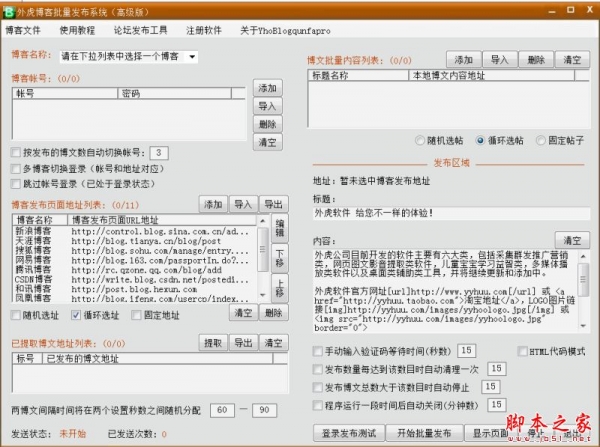Image resolution: width=600 pixels, height=447 pixels.
Task: Expand the 博客名称 dropdown list
Action: tap(192, 57)
